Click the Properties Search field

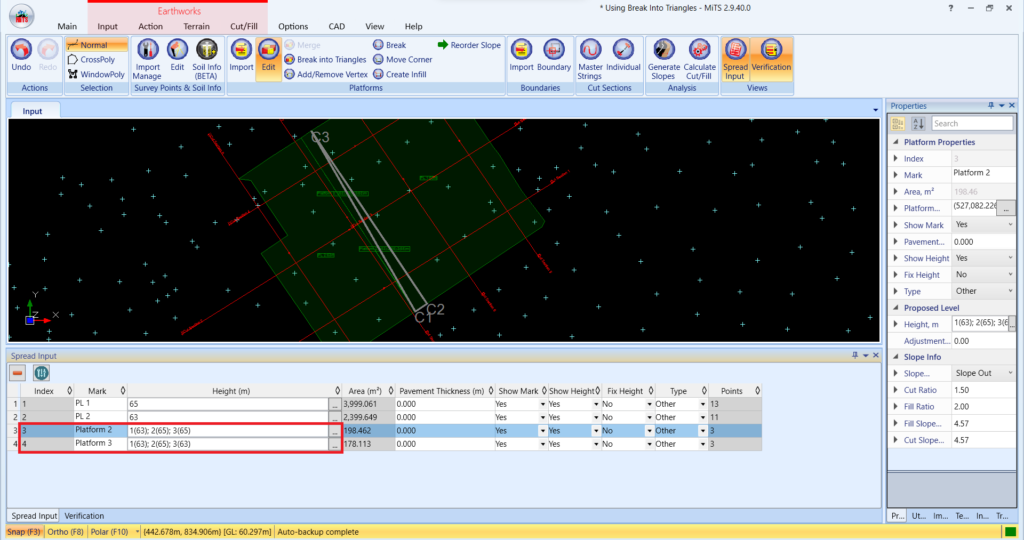click(972, 123)
